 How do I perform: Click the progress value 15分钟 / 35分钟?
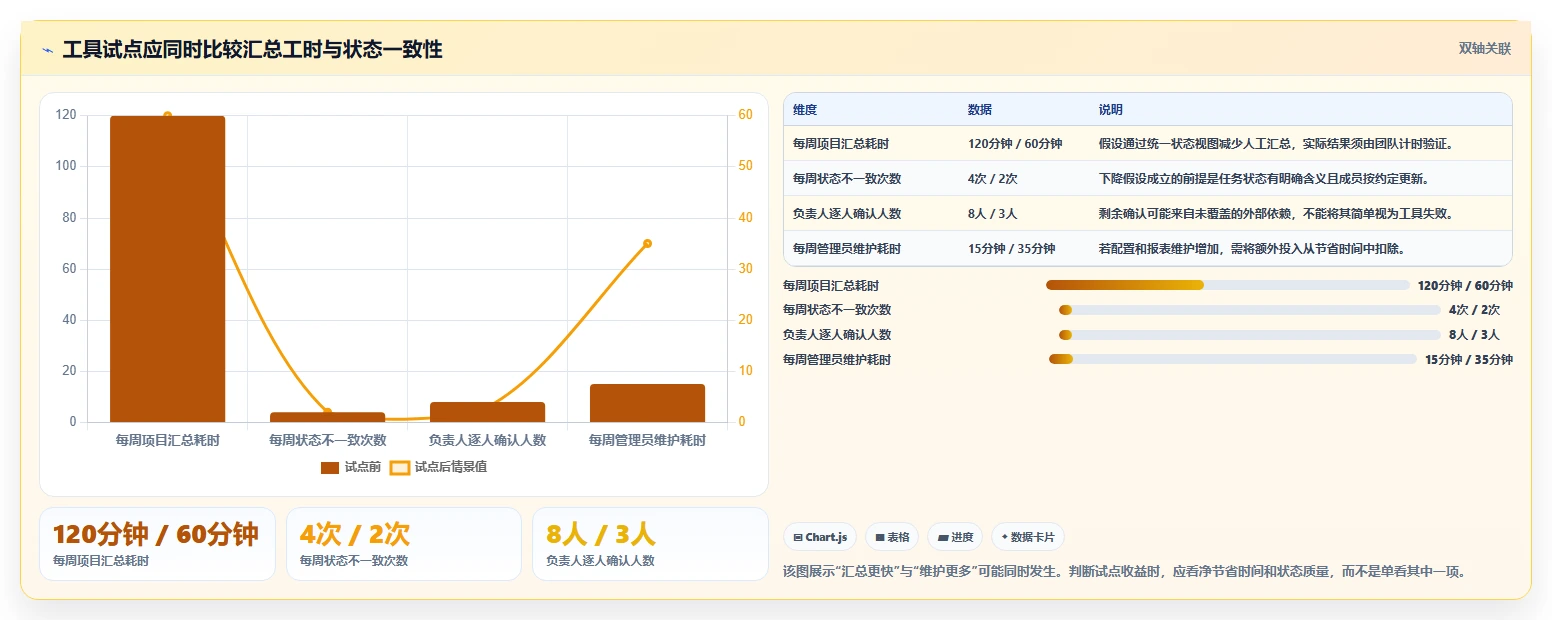(x=1468, y=360)
